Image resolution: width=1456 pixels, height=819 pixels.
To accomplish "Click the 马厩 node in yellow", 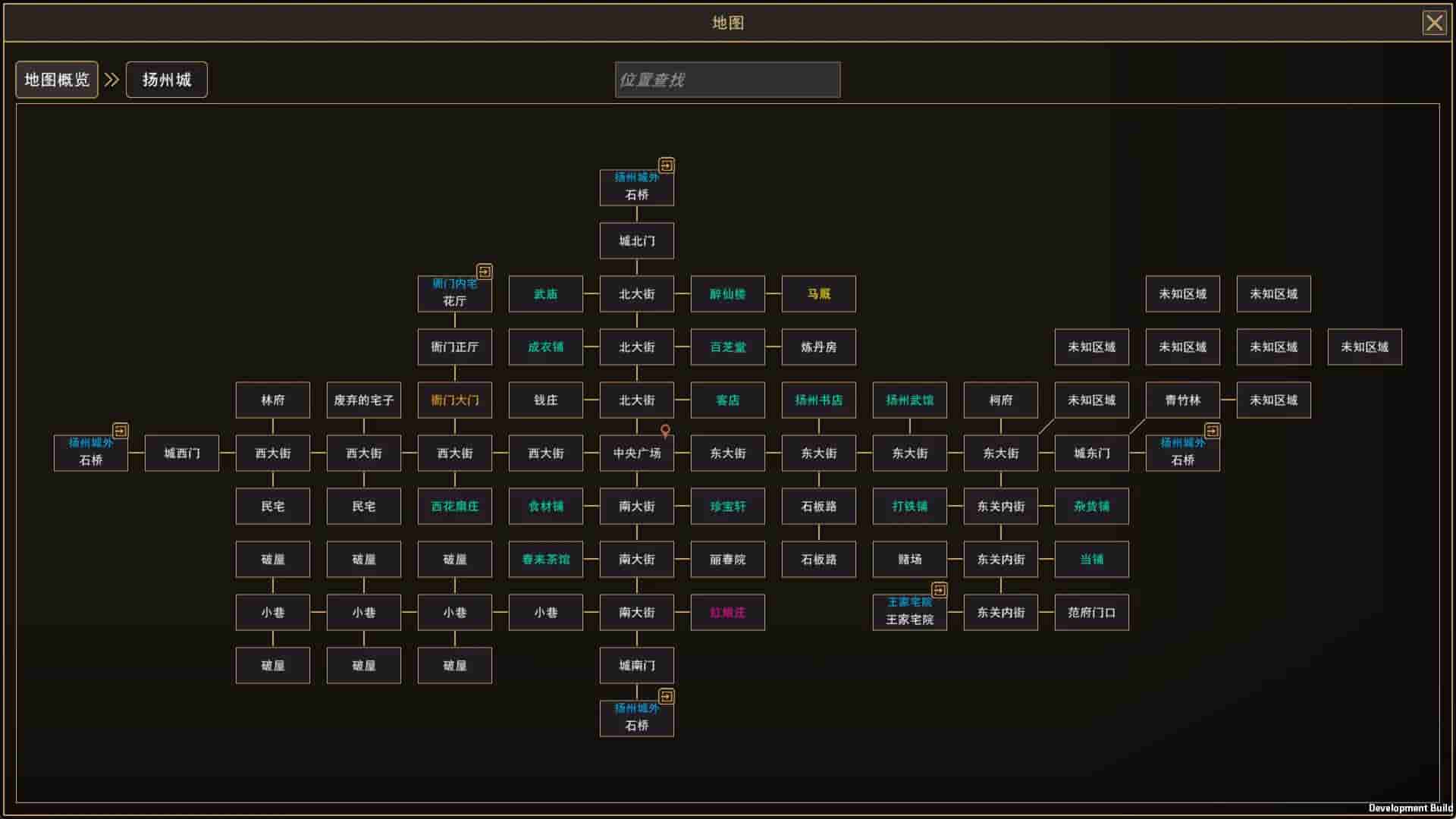I will coord(818,294).
